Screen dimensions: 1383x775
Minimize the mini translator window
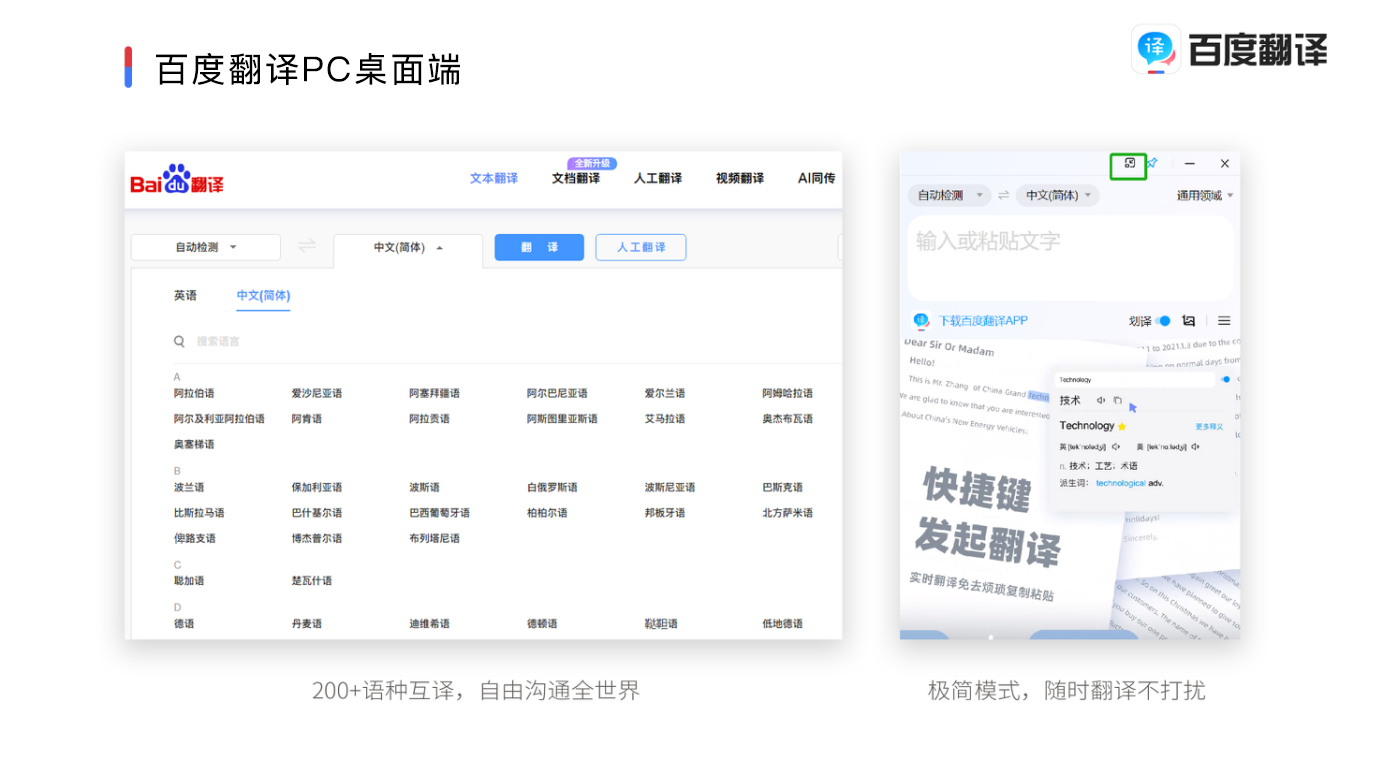pos(1190,163)
